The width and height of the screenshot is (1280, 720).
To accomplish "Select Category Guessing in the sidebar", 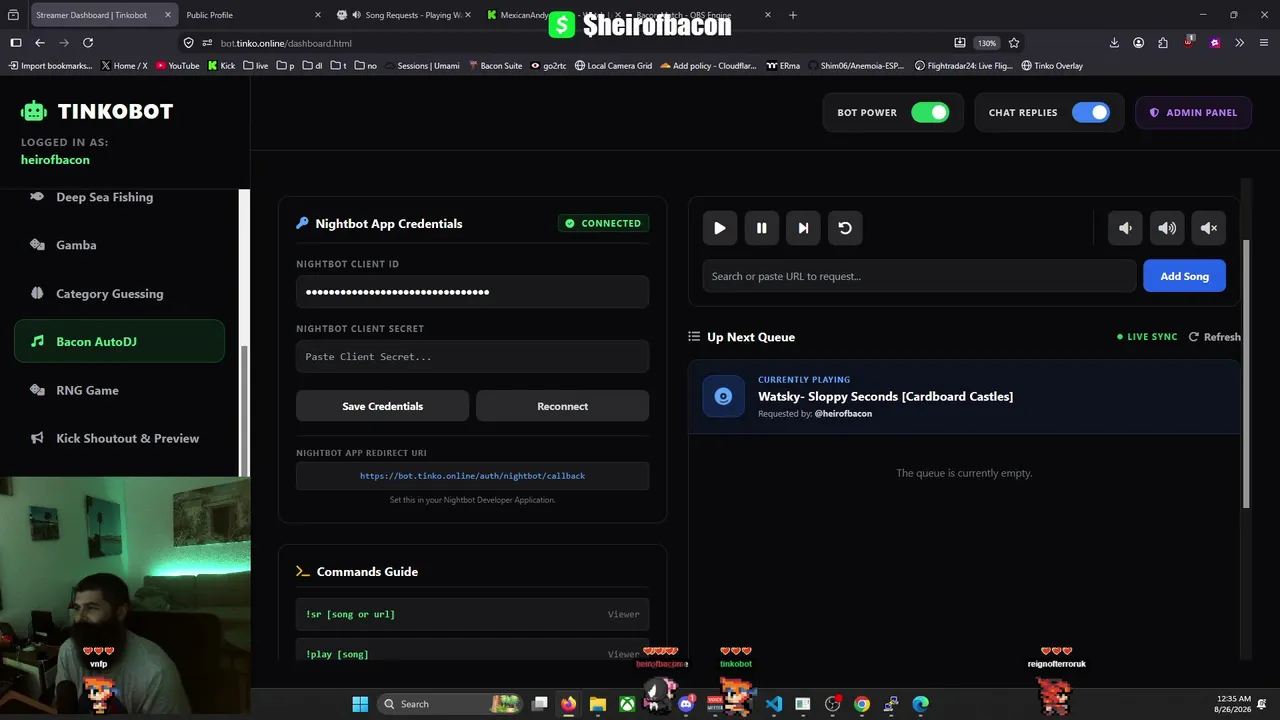I will tap(119, 293).
